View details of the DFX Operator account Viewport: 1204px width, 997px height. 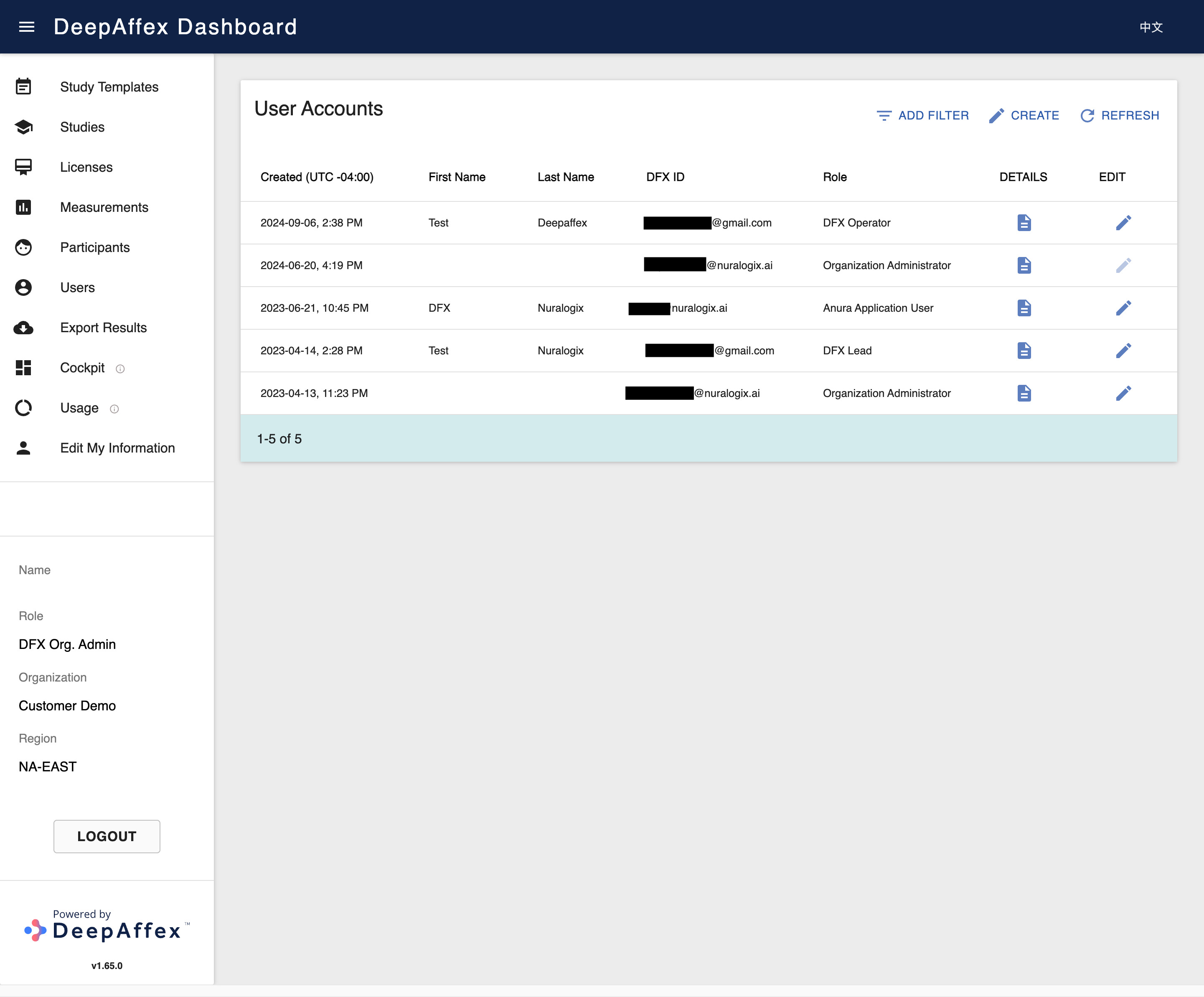pos(1024,222)
